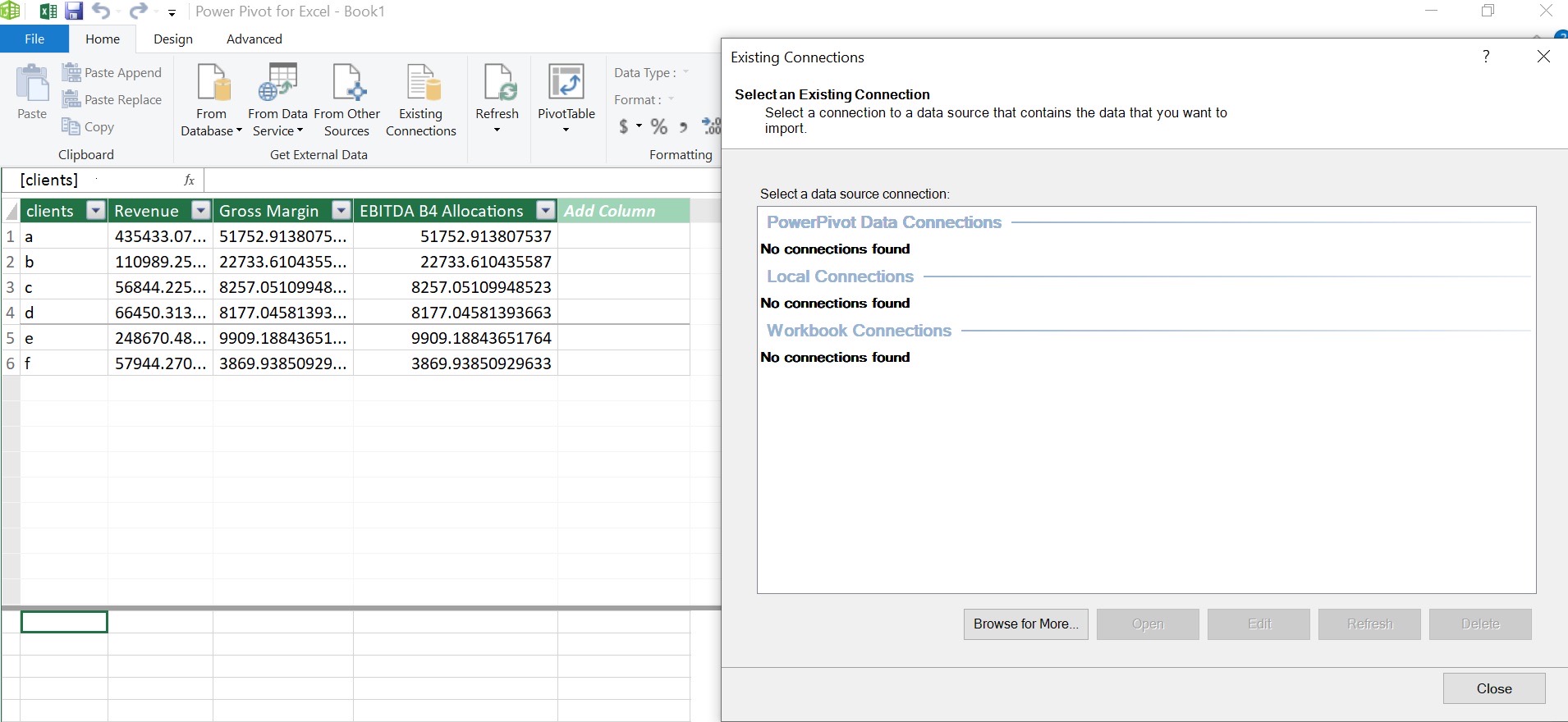Open Customize Quick Access Toolbar arrow

172,12
